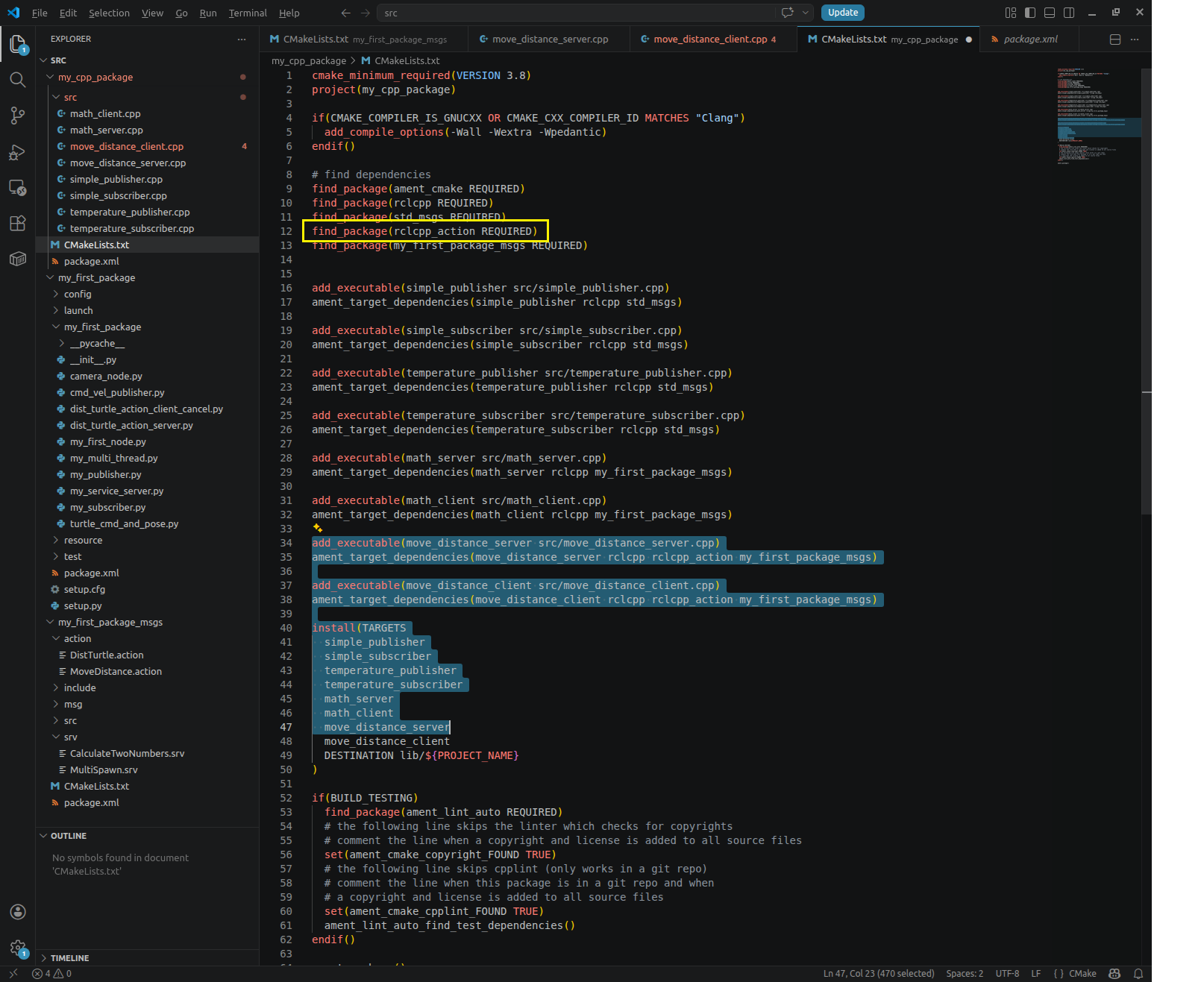Click the Copilot status icon in status bar
The height and width of the screenshot is (982, 1204).
(1114, 974)
